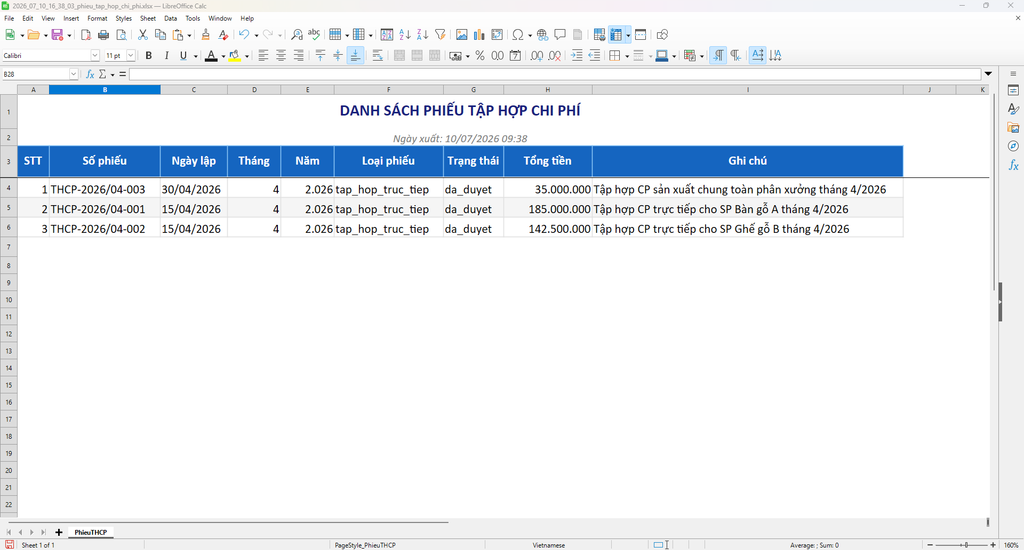Screen dimensions: 1024x550
Task: Insert a pivot table
Action: pyautogui.click(x=497, y=35)
